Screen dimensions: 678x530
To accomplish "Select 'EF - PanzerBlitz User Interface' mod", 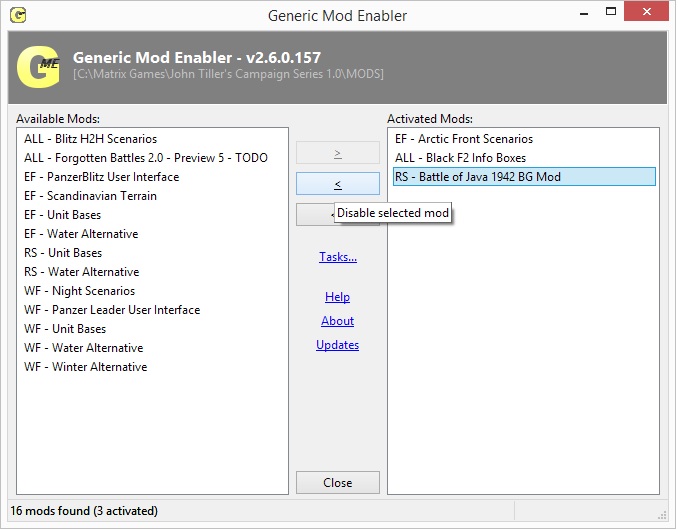I will click(102, 177).
